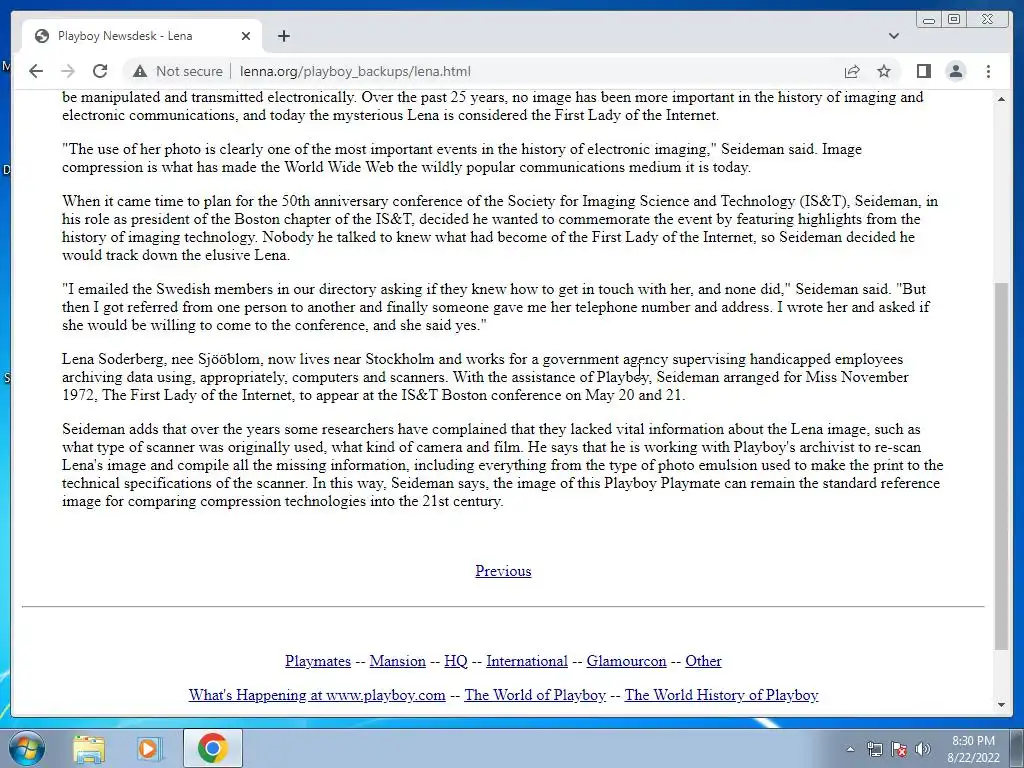Click the words "First Lady of the Internet." in the first paragraph
This screenshot has width=1024, height=768.
[637, 116]
